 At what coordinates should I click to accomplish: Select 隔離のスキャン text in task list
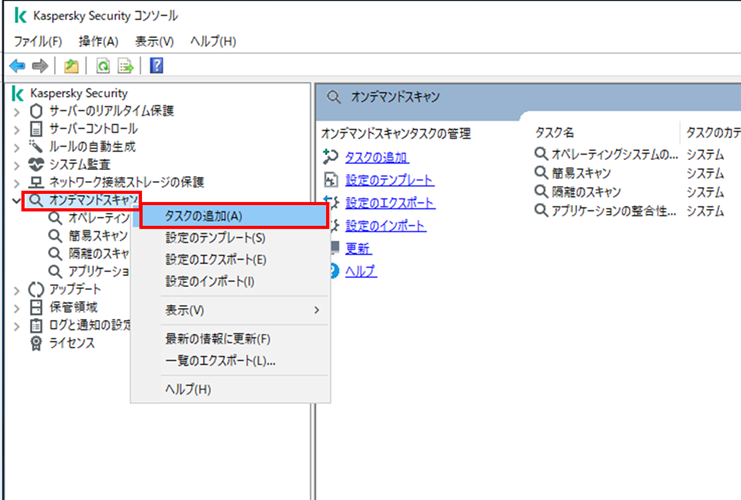point(586,192)
